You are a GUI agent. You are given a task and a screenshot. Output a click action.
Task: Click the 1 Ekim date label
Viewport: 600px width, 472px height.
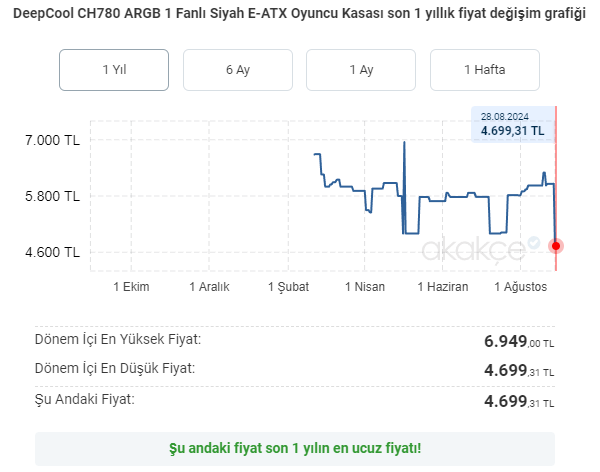pos(130,287)
